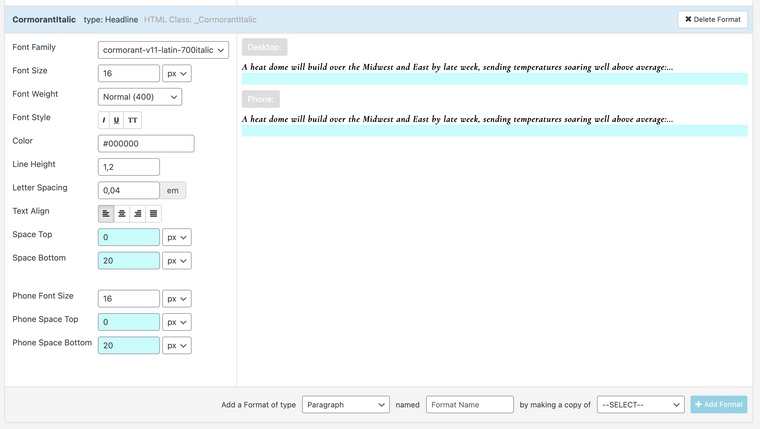Center align the text
Screen dimensions: 760x429
tap(121, 213)
